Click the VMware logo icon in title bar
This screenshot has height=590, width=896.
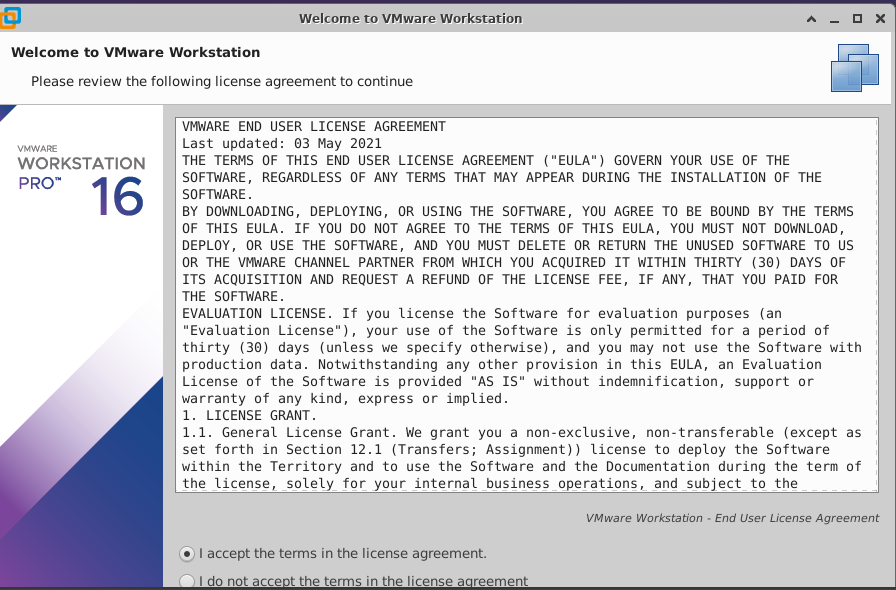tap(10, 17)
